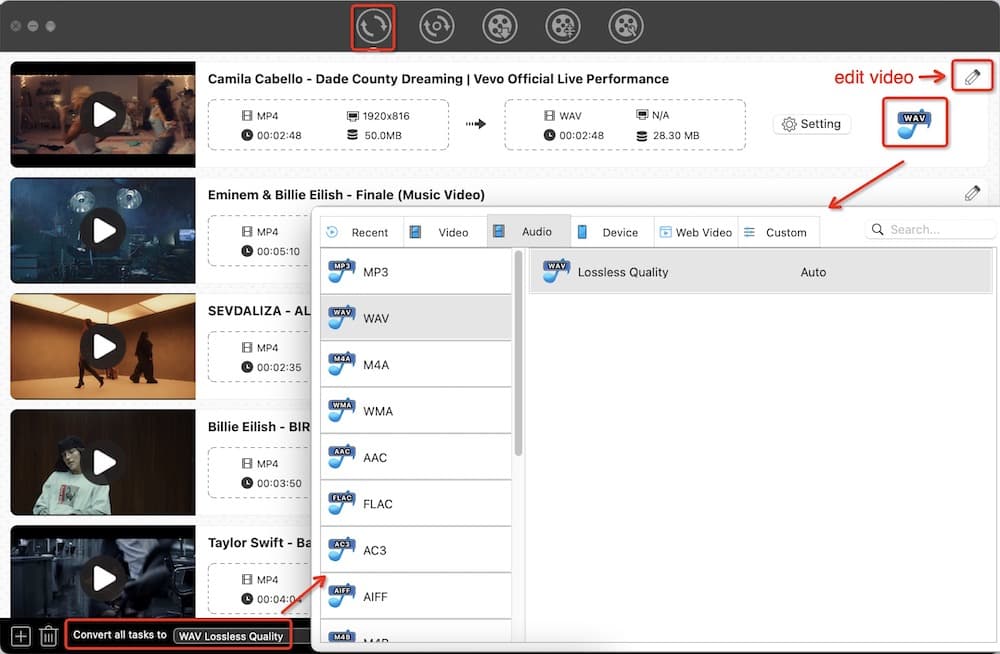Switch to the Device tab
Viewport: 1000px width, 654px height.
point(612,232)
